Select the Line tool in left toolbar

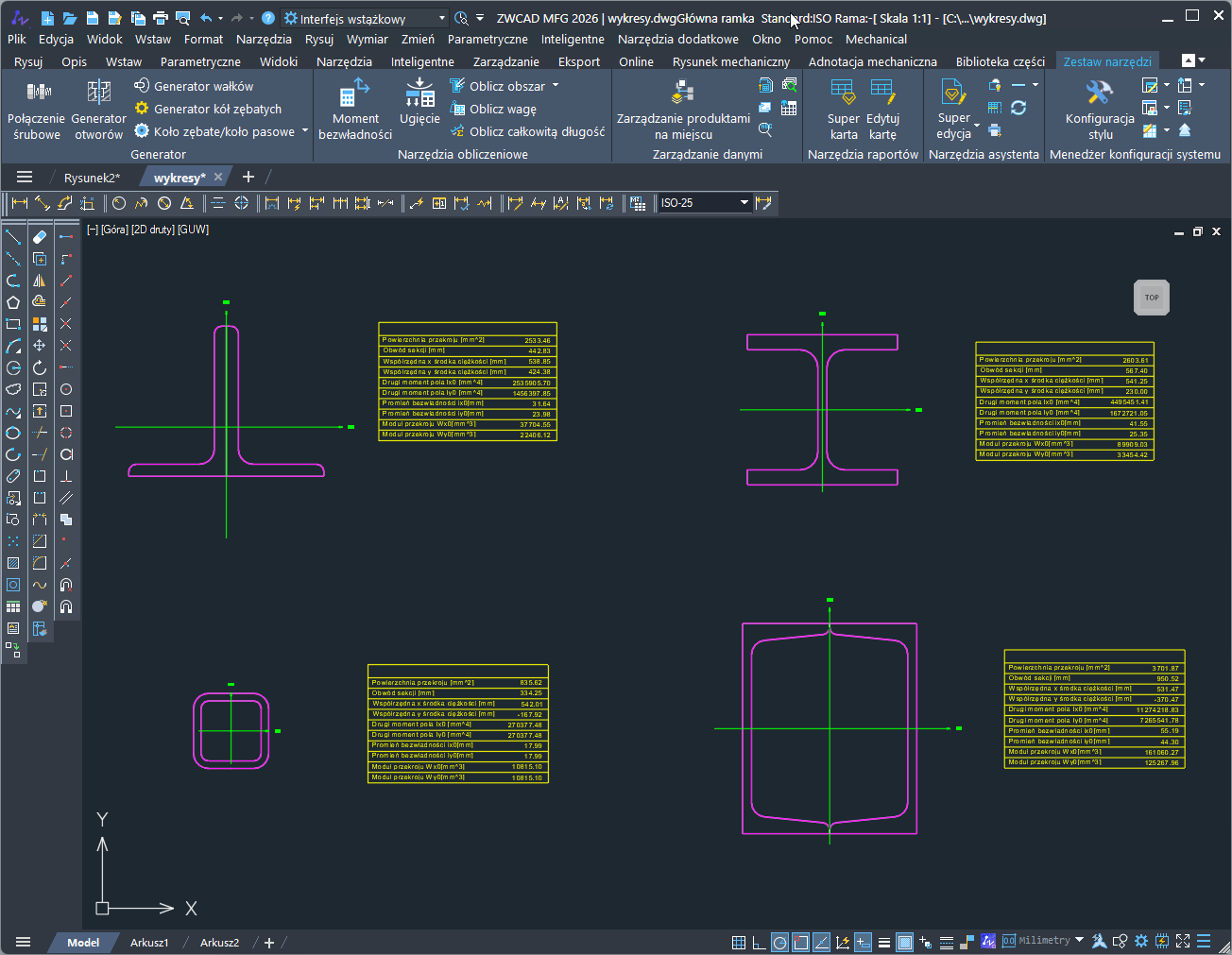pos(13,236)
